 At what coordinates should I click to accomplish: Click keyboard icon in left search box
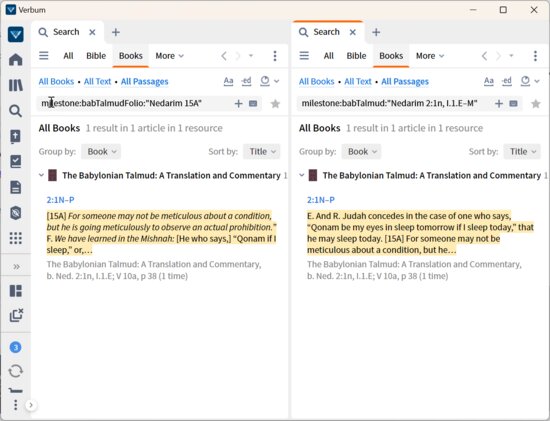[x=253, y=103]
